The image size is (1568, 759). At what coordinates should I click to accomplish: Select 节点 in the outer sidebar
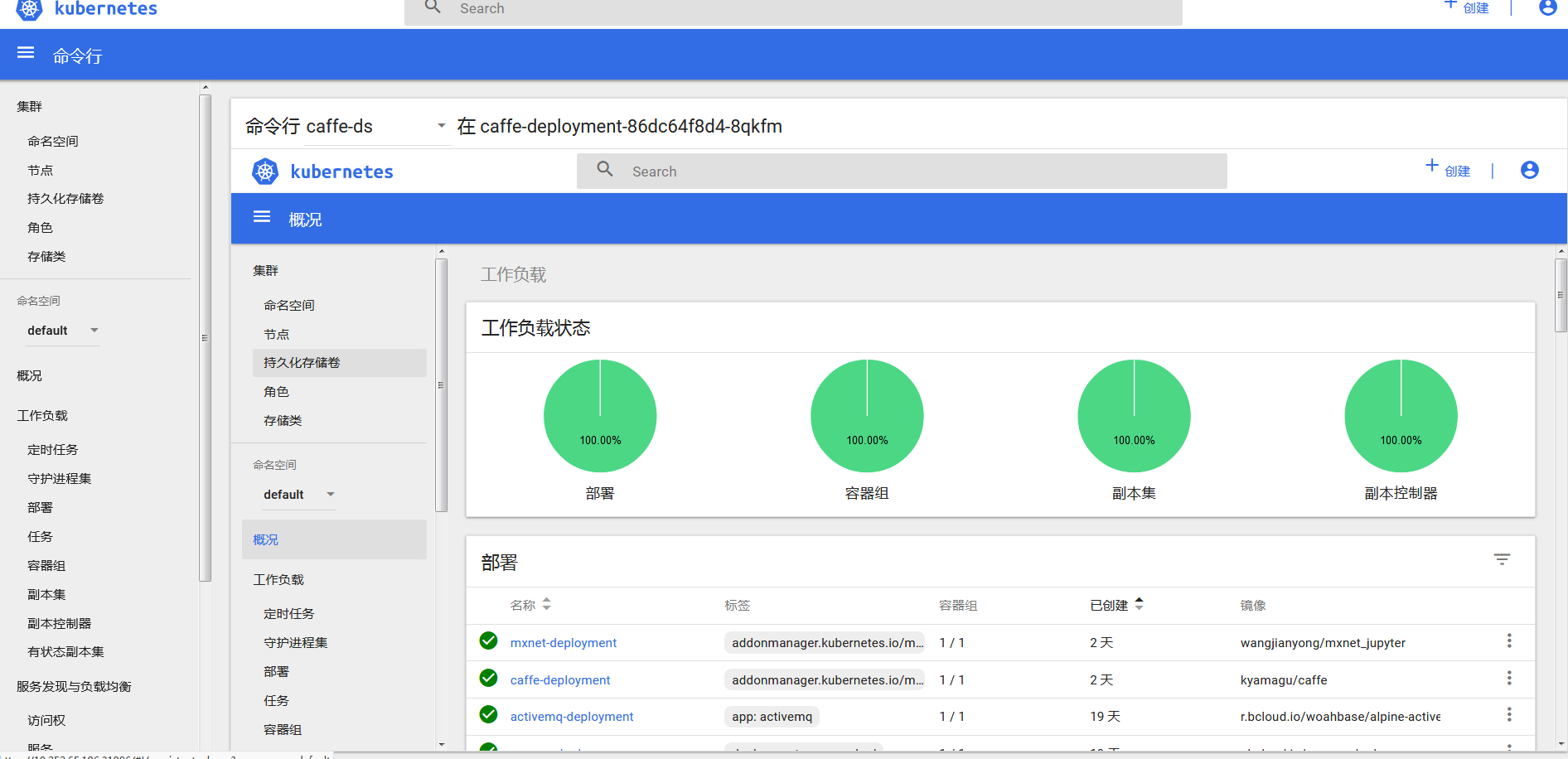coord(40,171)
